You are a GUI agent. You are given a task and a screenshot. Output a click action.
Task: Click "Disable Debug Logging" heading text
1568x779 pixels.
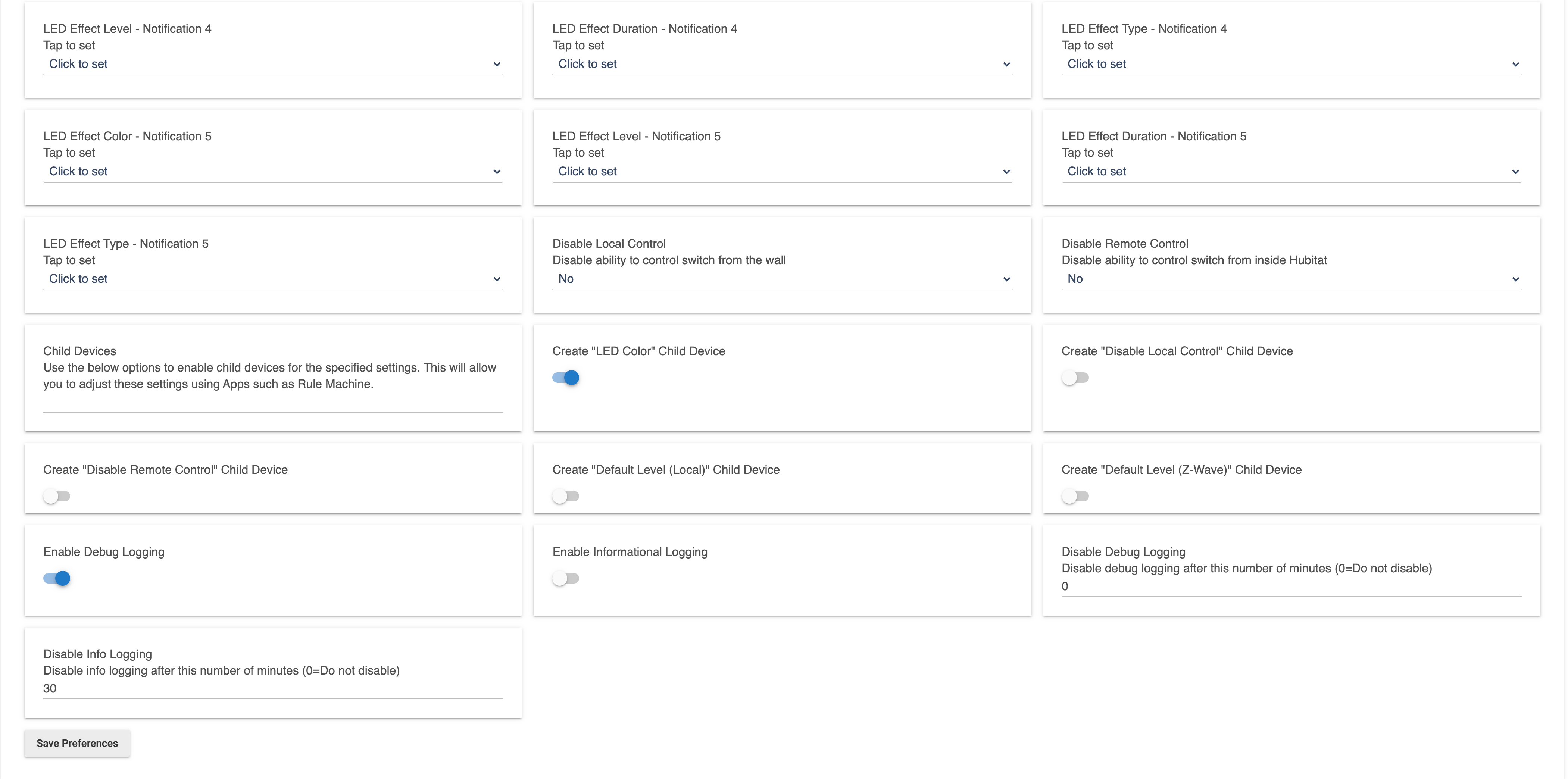1124,552
